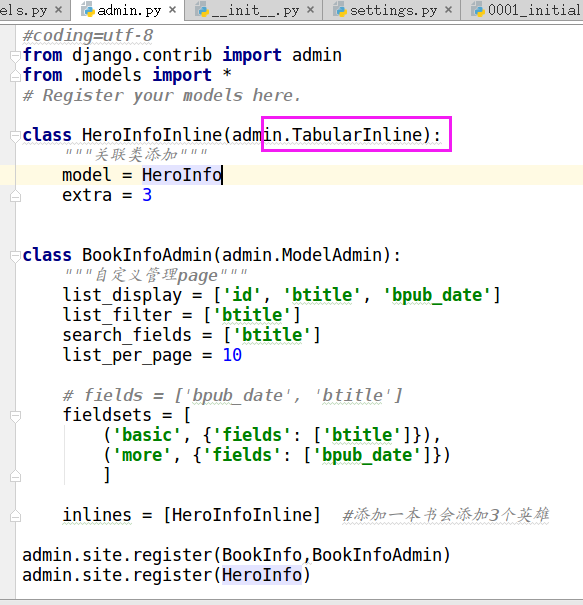
Task: Click class name 'BookInfoAdmin' in its definition
Action: (x=147, y=255)
